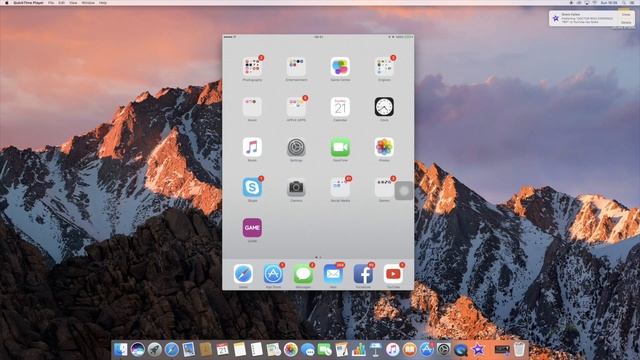This screenshot has height=360, width=640.
Task: Open the File menu
Action: coord(51,2)
